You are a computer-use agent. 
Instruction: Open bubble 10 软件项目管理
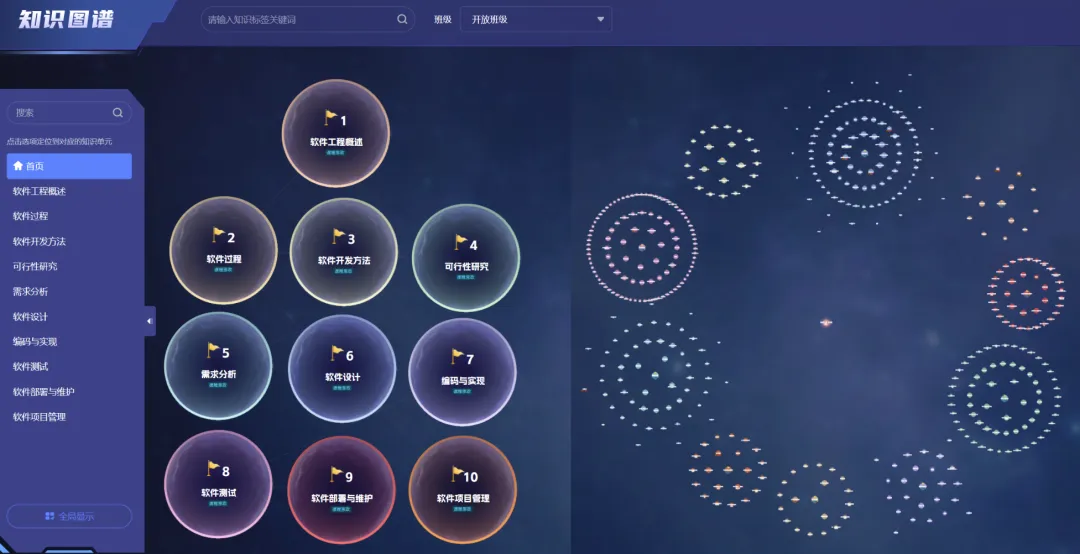click(462, 490)
